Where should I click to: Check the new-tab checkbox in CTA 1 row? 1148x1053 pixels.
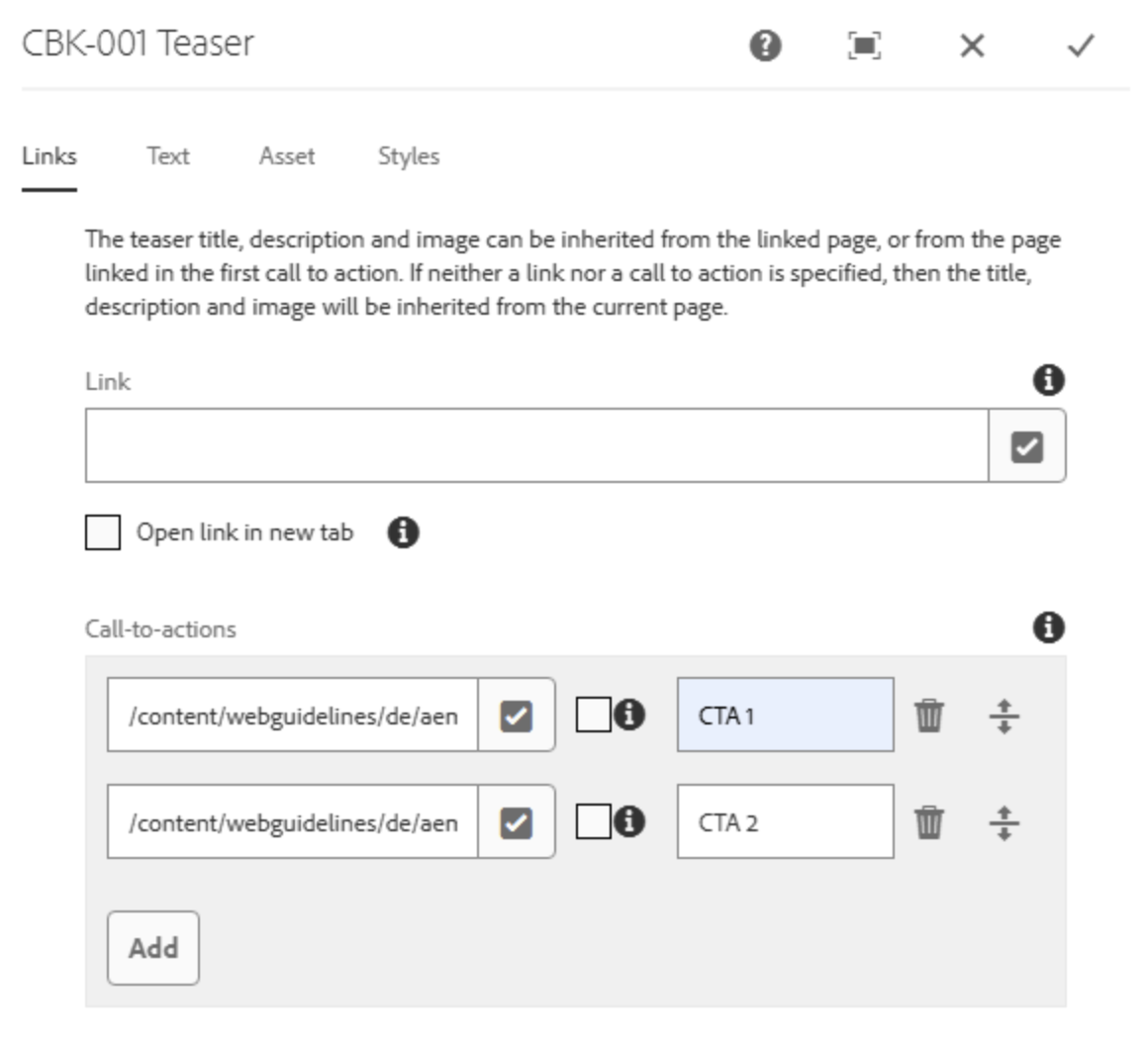tap(593, 715)
